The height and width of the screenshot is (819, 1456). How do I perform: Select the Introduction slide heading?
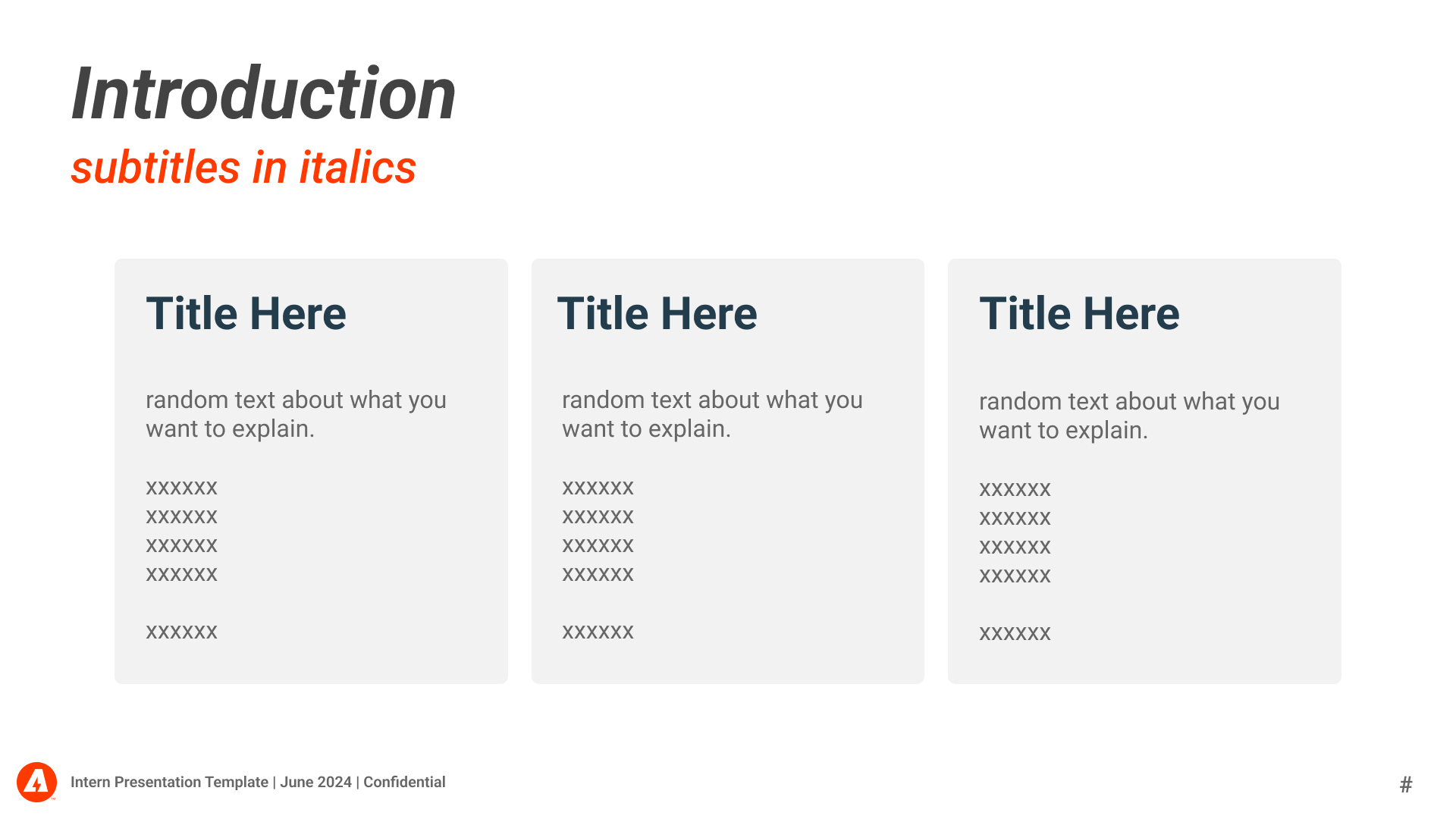tap(263, 94)
